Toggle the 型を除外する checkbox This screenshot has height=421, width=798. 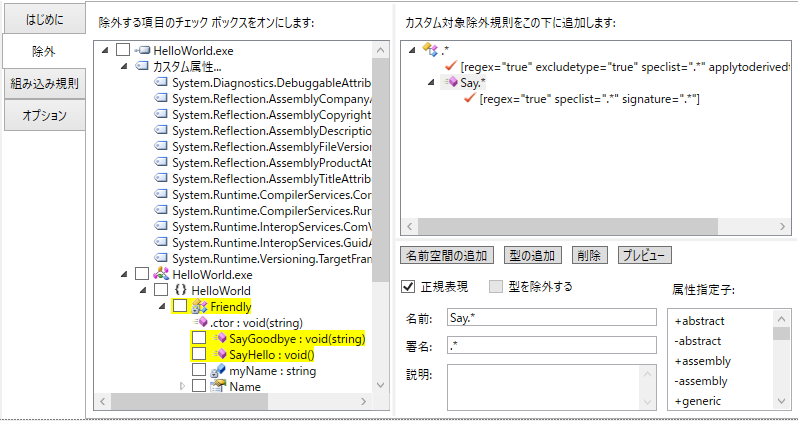(x=495, y=287)
